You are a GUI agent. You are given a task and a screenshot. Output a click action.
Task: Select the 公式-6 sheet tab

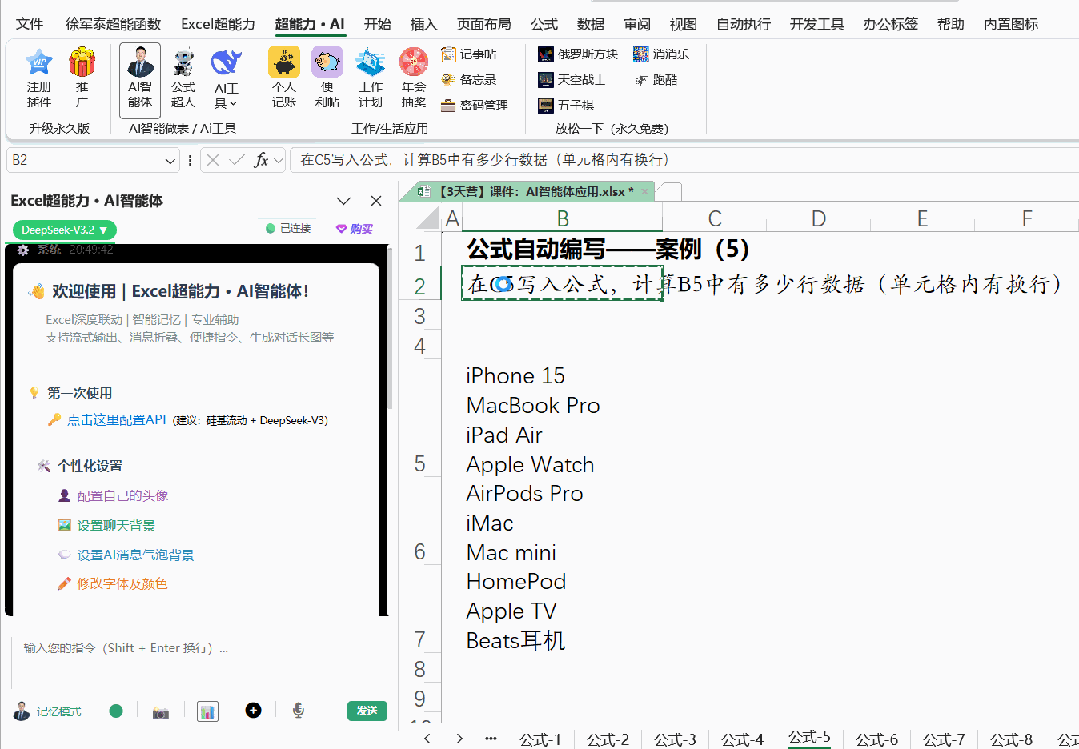tap(877, 739)
